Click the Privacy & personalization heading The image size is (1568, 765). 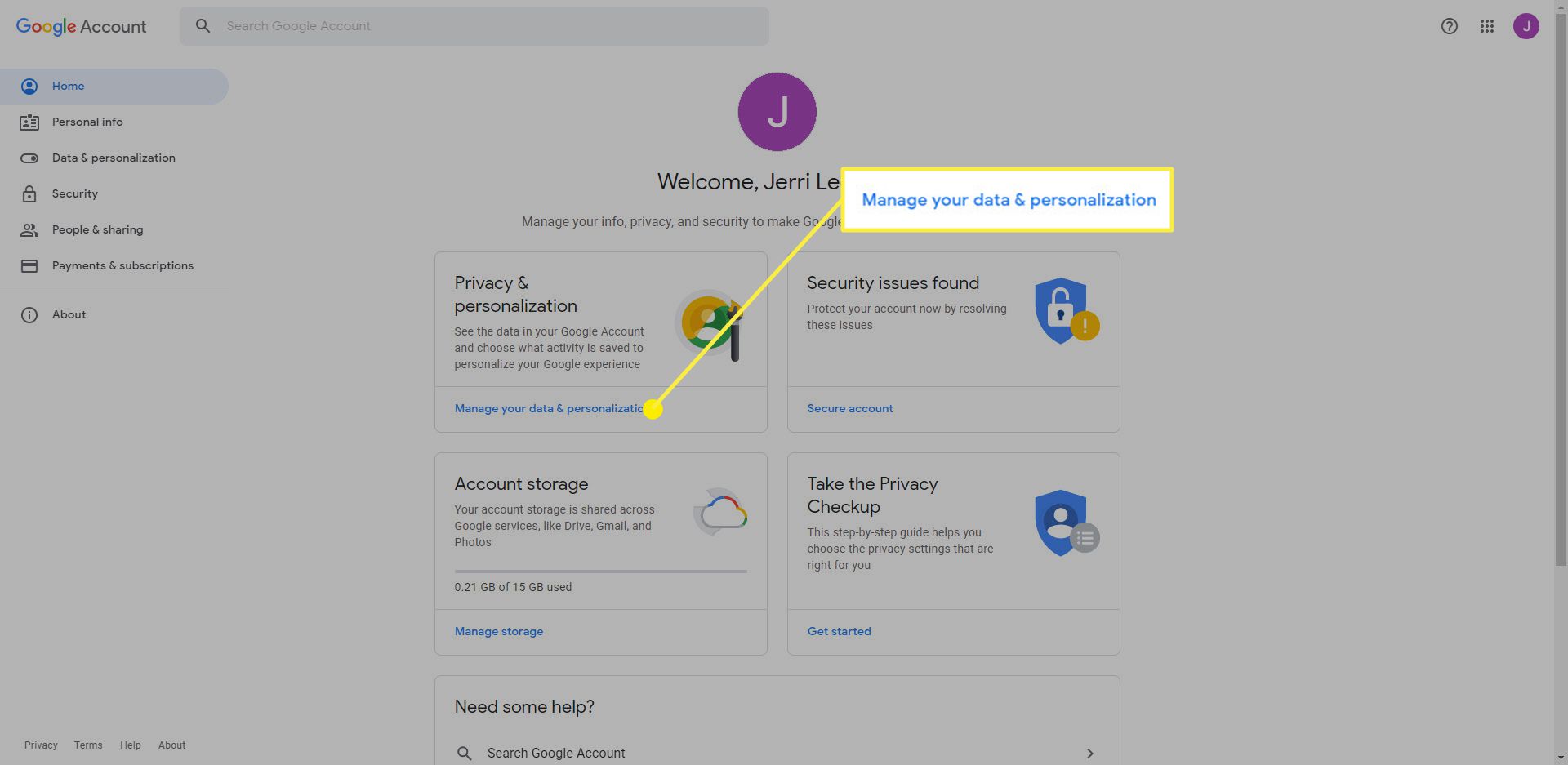pyautogui.click(x=516, y=294)
